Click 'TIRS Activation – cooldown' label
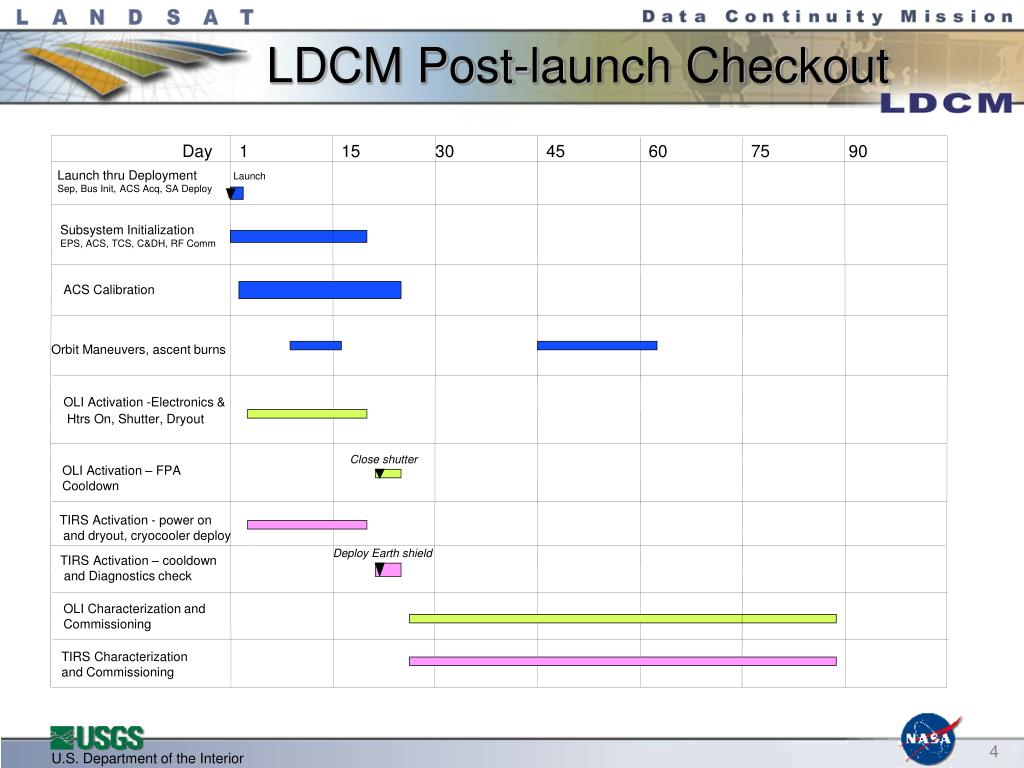1024x768 pixels. (x=138, y=560)
